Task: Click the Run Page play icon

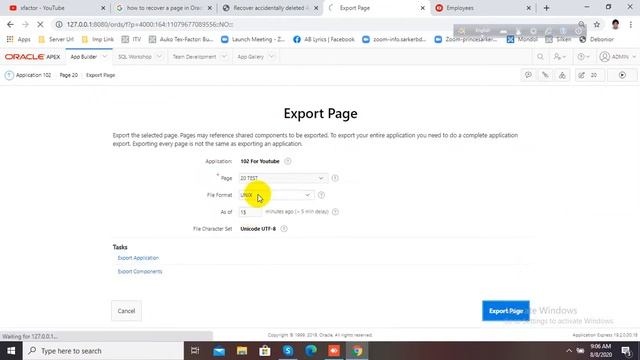Action: (x=622, y=75)
